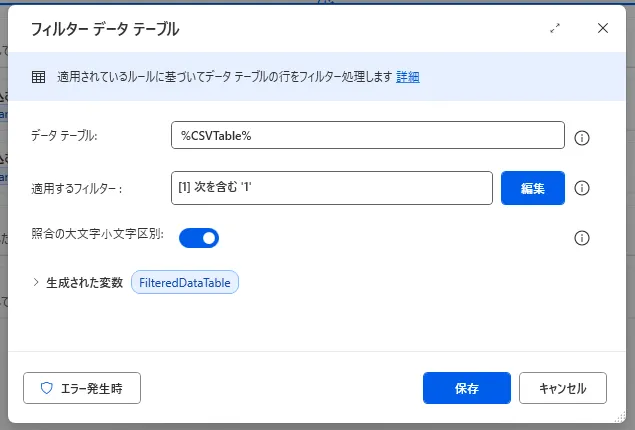This screenshot has height=430, width=635.
Task: Show info for the 適用するフィルター field
Action: tap(582, 188)
